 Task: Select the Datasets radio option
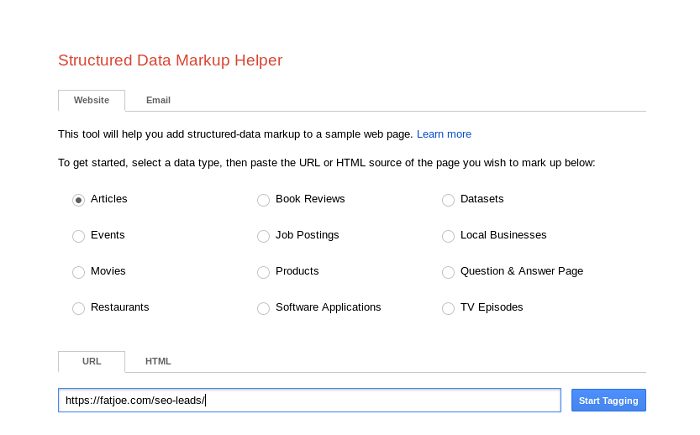click(449, 199)
